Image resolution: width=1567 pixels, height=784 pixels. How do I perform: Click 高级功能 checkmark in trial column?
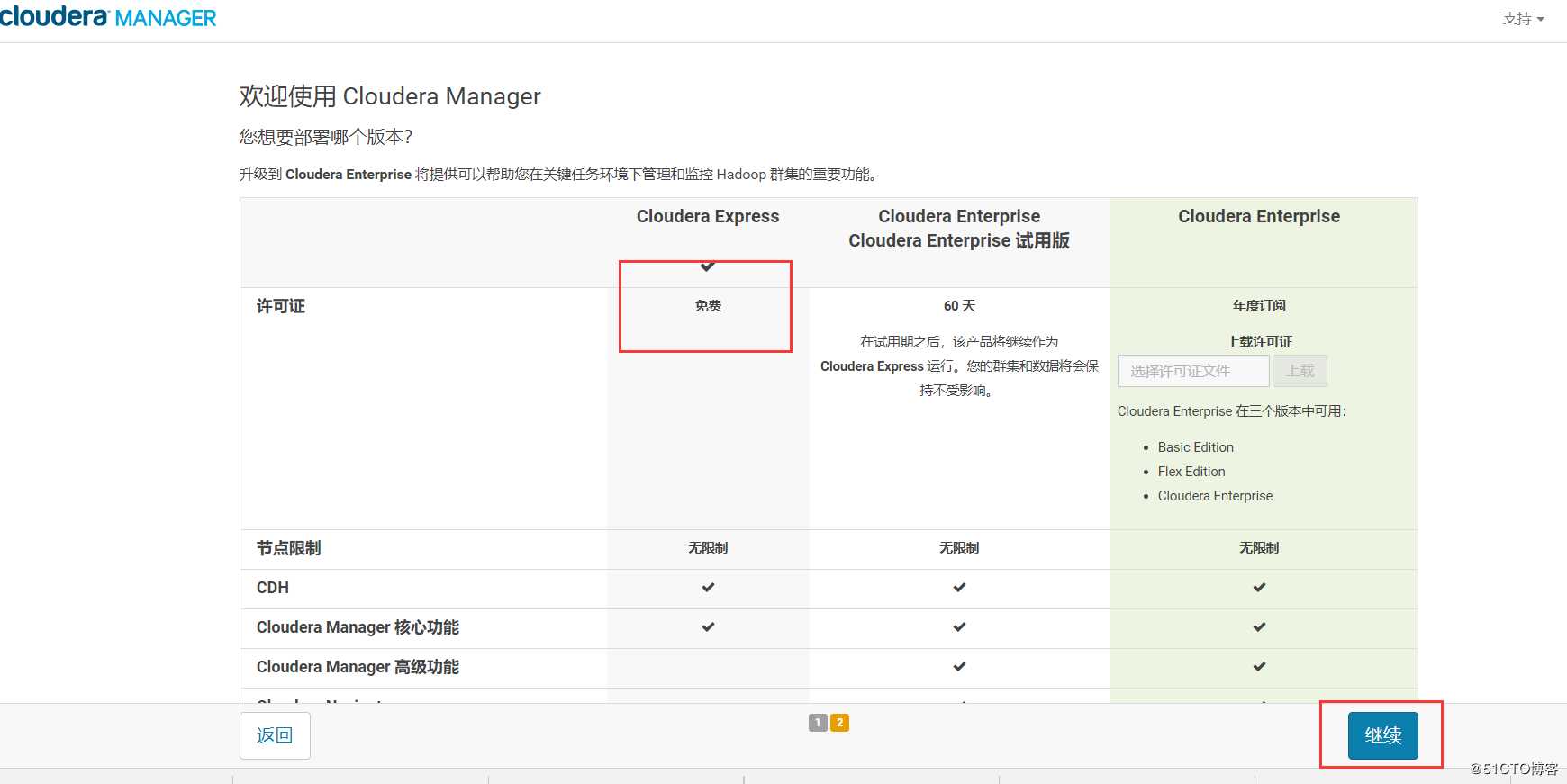959,667
